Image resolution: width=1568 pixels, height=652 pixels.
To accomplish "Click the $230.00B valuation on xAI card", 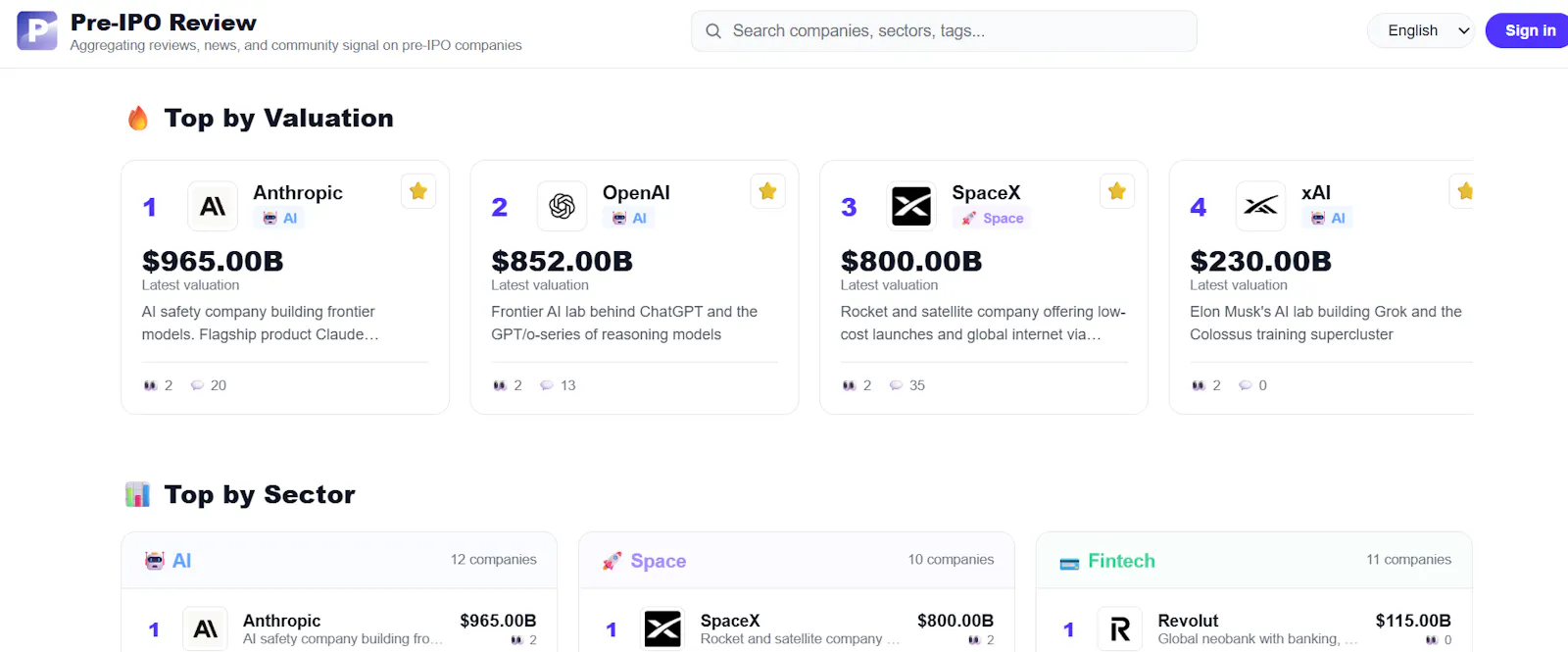I will [1261, 262].
